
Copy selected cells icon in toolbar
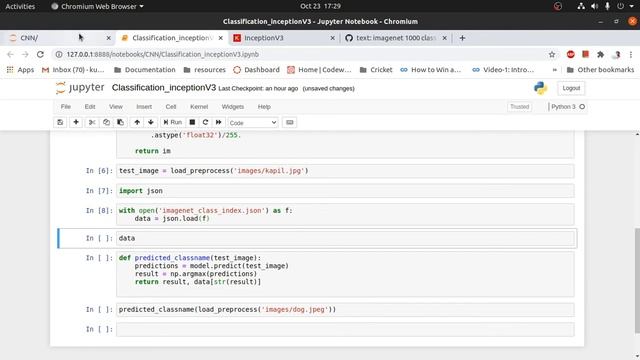pyautogui.click(x=106, y=122)
